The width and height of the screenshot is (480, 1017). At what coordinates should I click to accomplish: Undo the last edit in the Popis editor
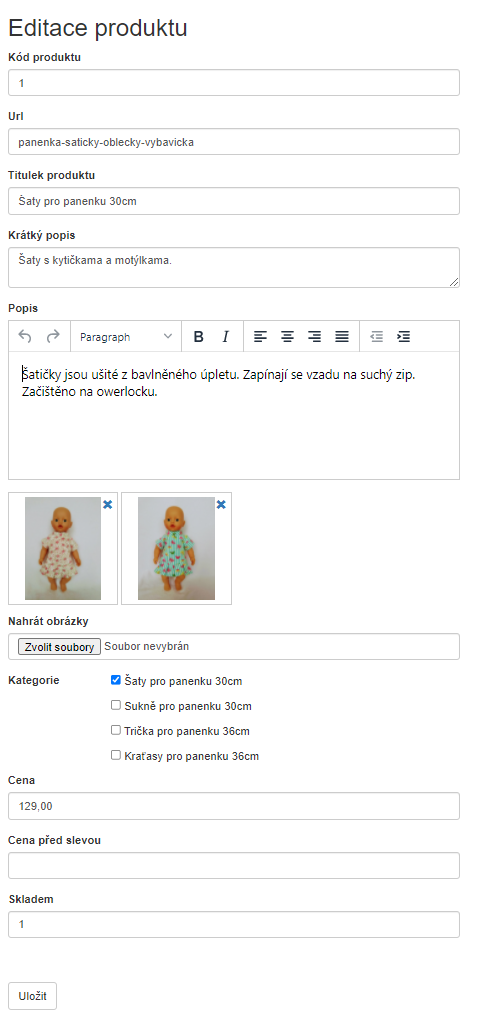click(25, 337)
